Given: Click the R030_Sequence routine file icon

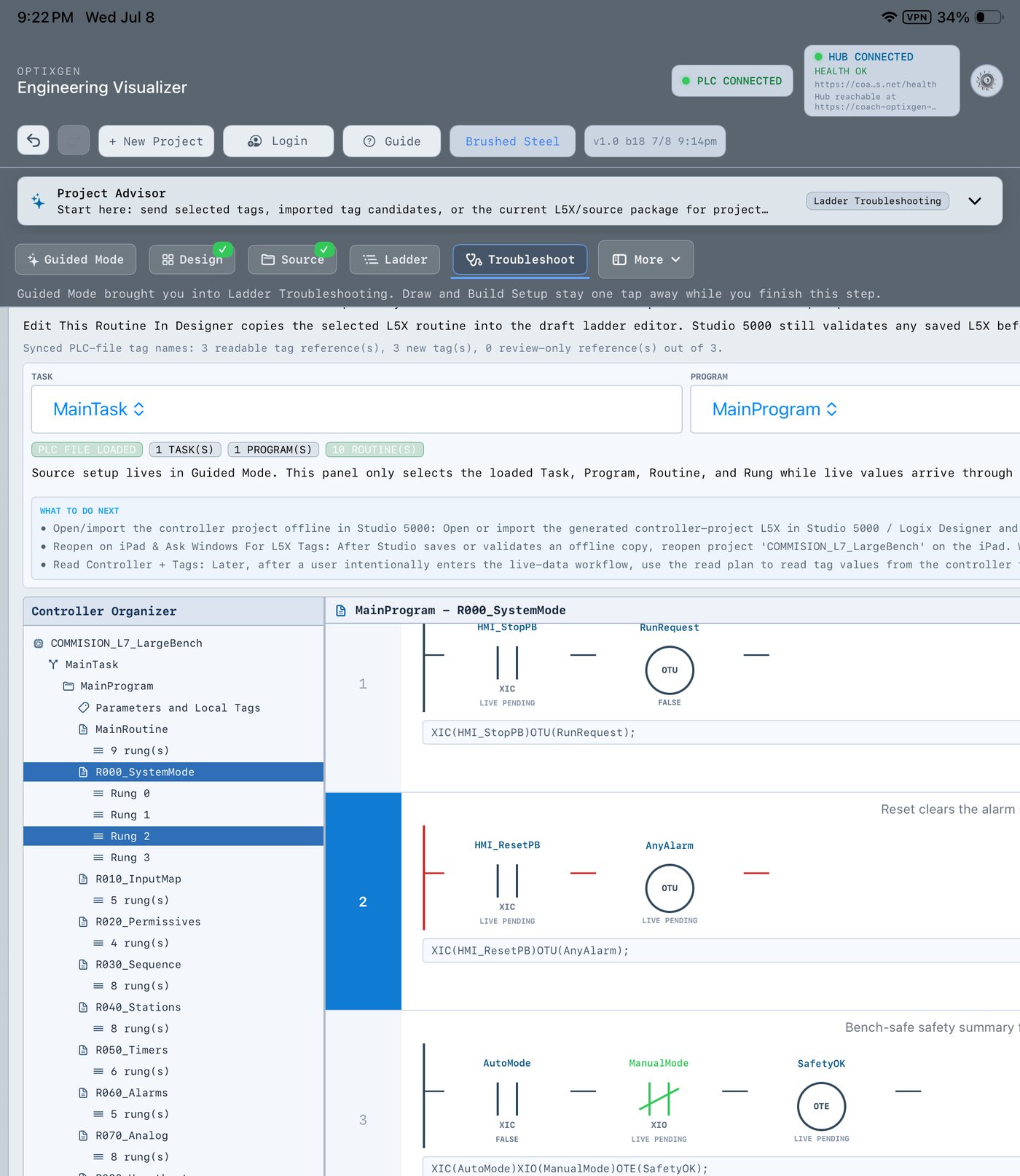Looking at the screenshot, I should point(84,965).
